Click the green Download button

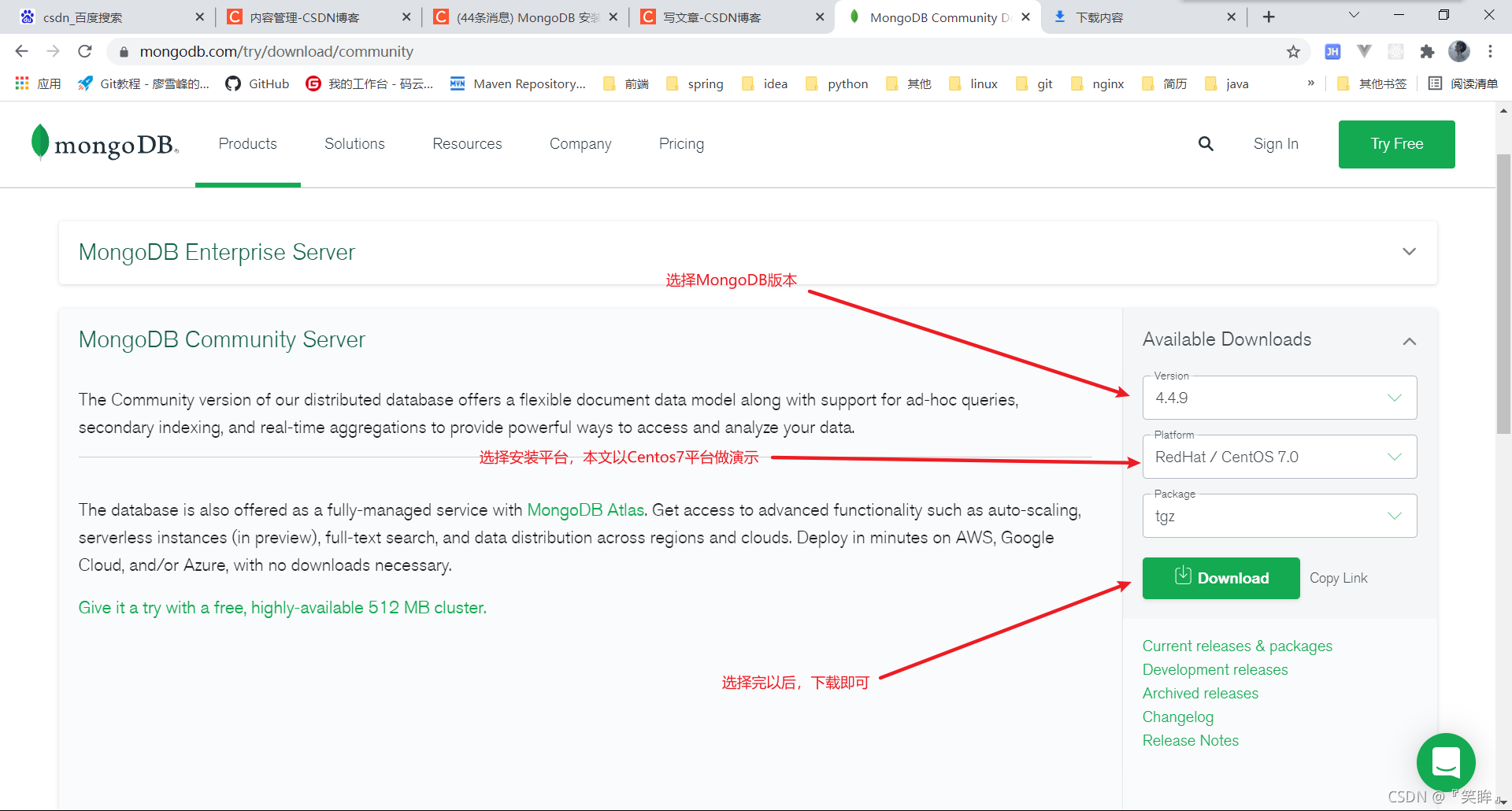click(x=1221, y=578)
